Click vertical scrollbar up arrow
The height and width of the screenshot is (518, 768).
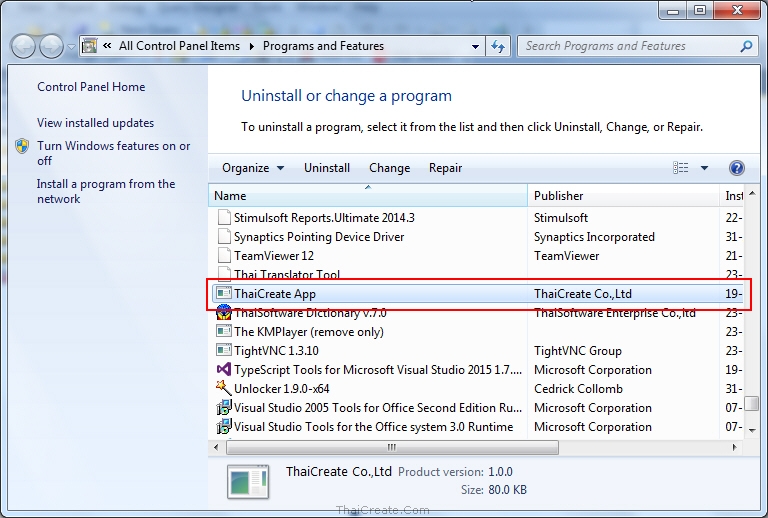coord(752,193)
